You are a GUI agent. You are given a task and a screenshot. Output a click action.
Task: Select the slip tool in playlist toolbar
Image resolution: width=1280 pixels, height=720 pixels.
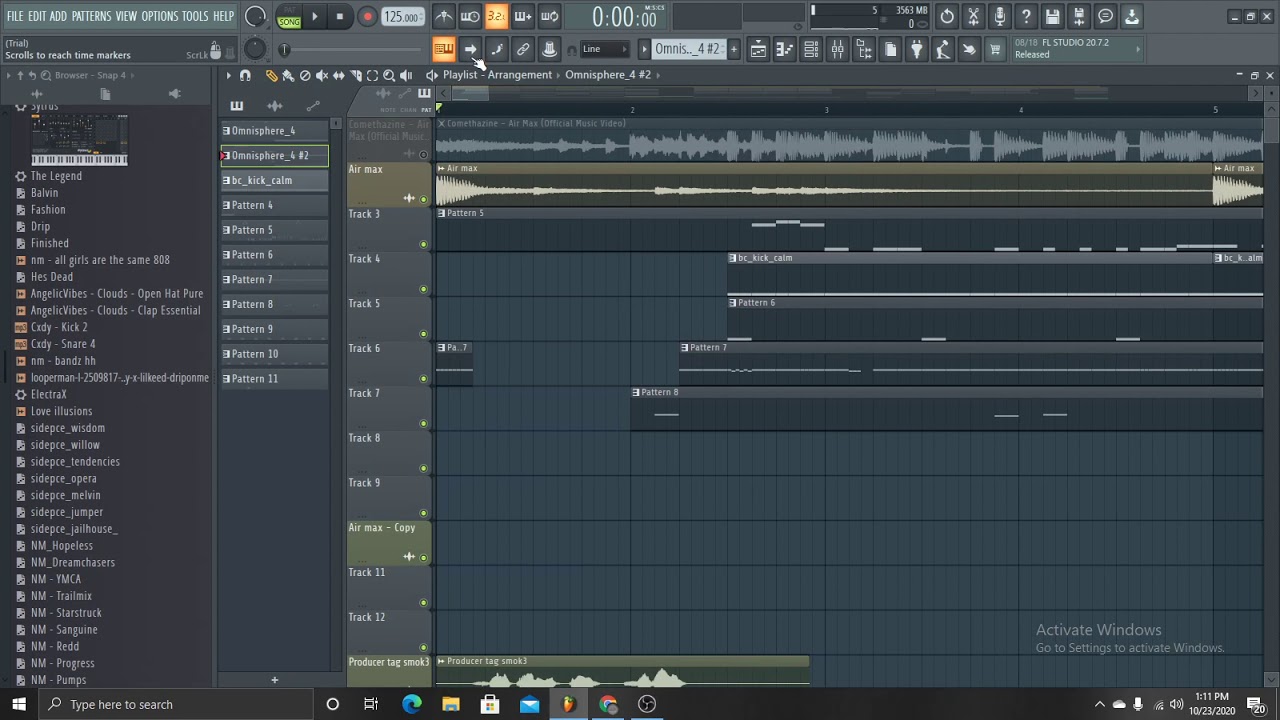(339, 75)
